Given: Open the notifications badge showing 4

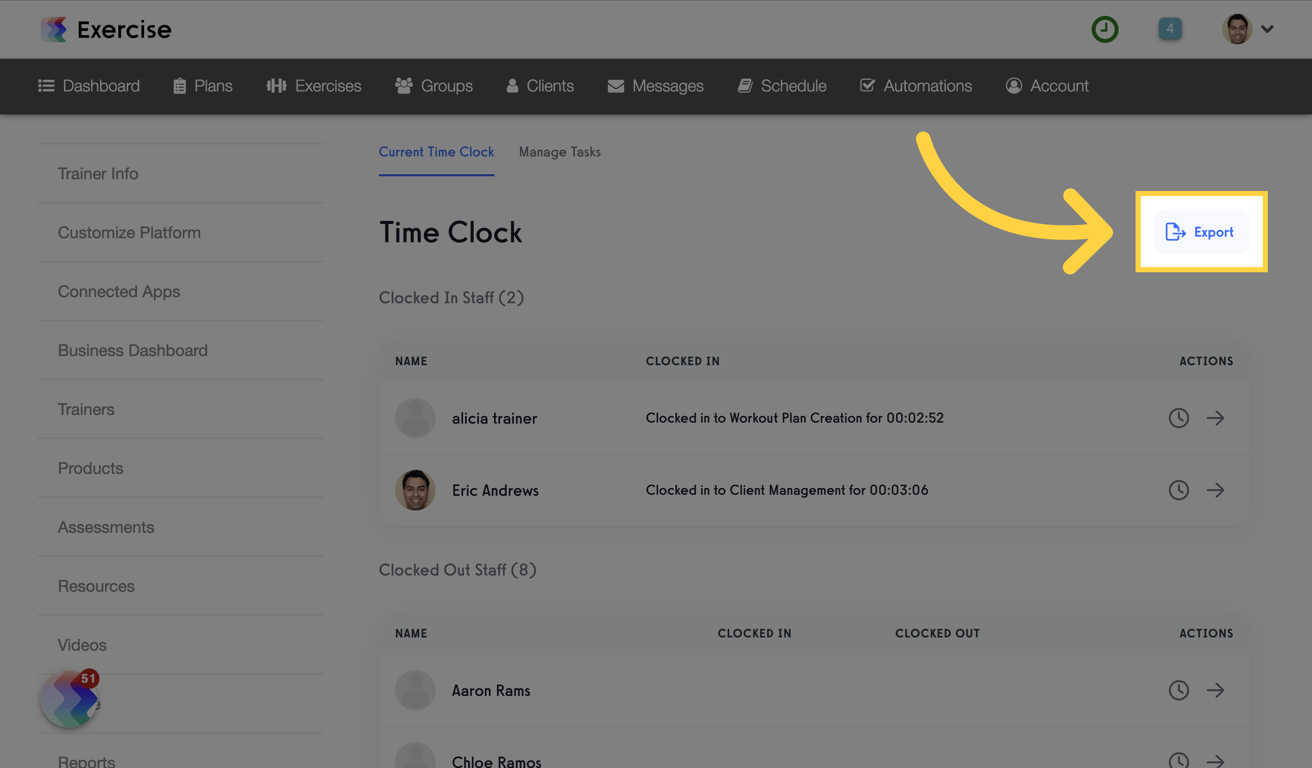Looking at the screenshot, I should pos(1170,29).
